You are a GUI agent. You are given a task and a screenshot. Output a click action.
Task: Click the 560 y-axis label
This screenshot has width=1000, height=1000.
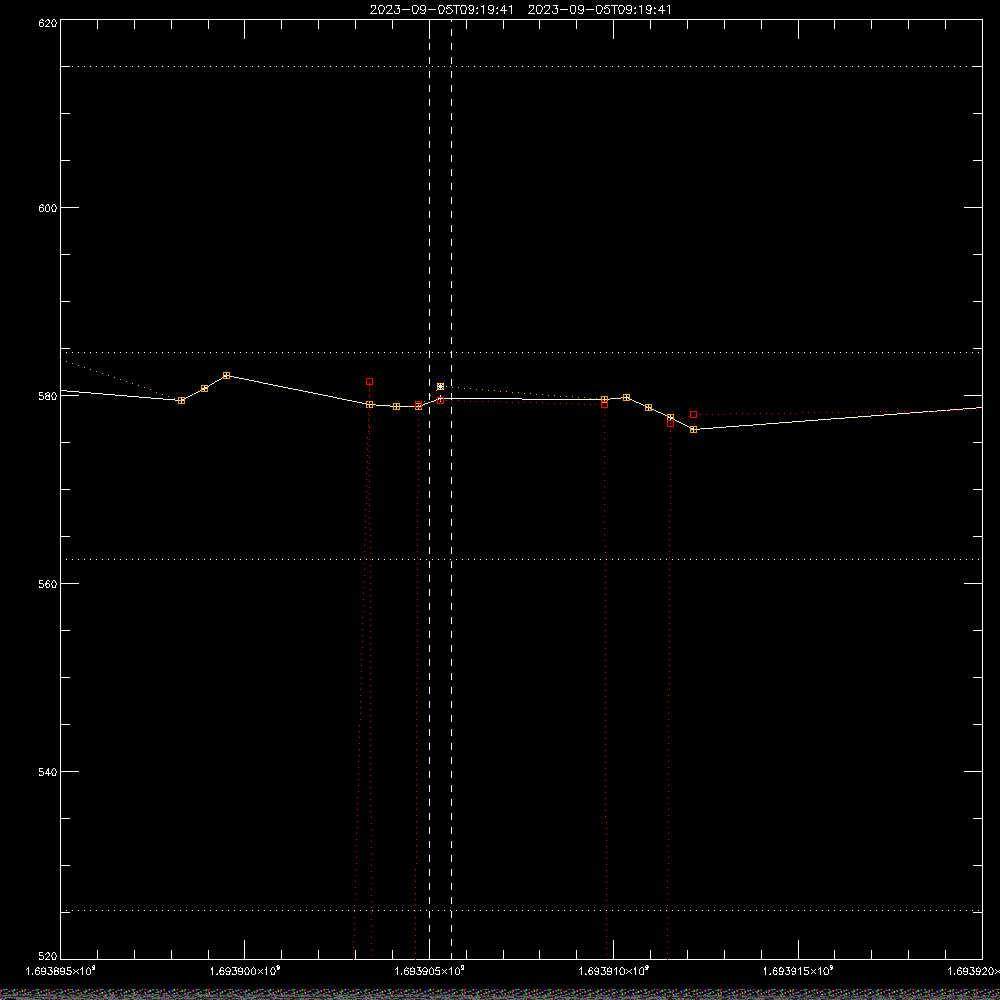pyautogui.click(x=48, y=584)
